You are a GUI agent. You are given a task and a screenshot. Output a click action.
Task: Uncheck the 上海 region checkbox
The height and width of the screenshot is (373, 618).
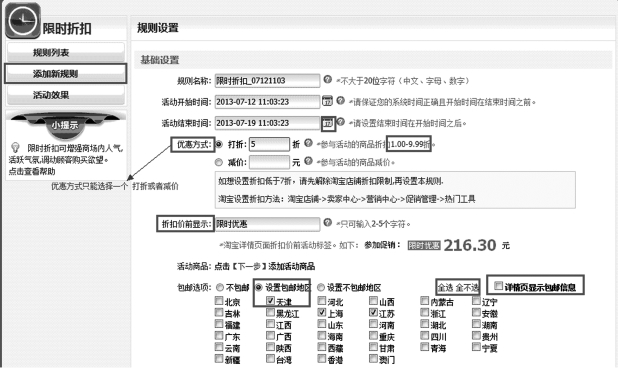click(322, 312)
